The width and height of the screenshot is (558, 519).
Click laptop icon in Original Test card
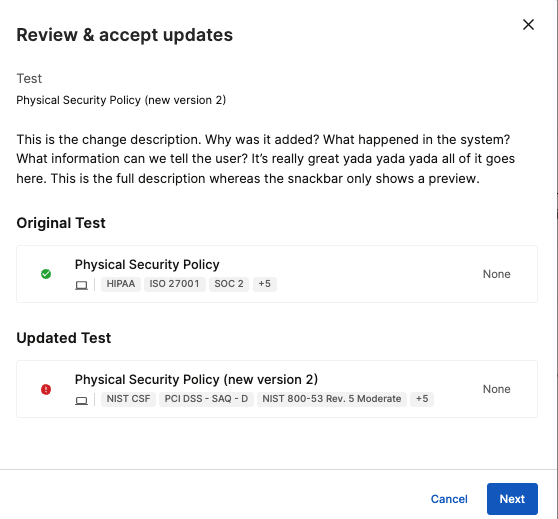tap(81, 285)
